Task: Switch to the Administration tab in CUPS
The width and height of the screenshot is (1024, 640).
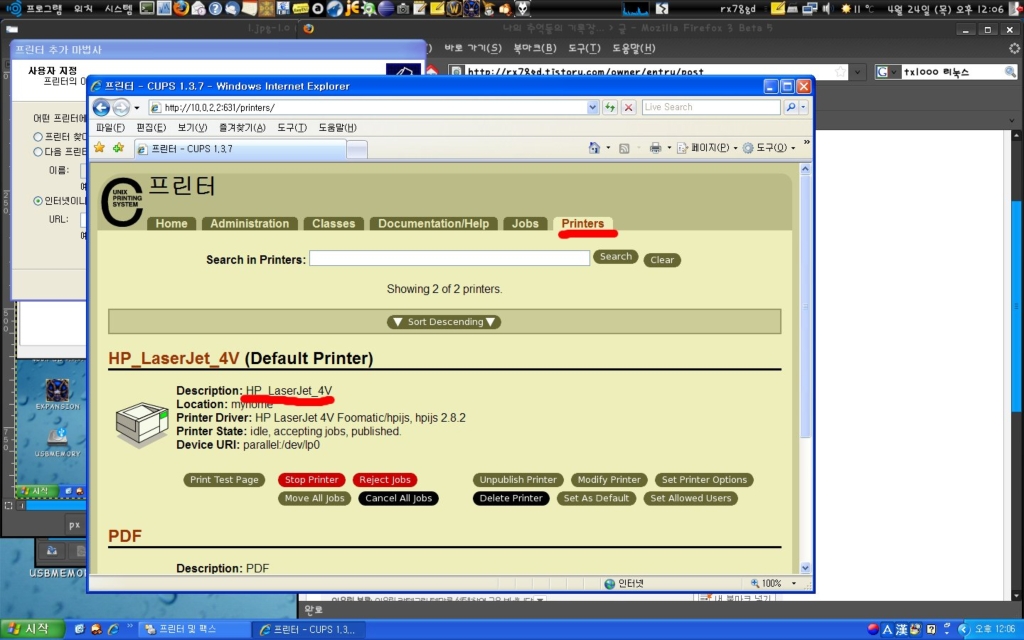Action: click(249, 223)
